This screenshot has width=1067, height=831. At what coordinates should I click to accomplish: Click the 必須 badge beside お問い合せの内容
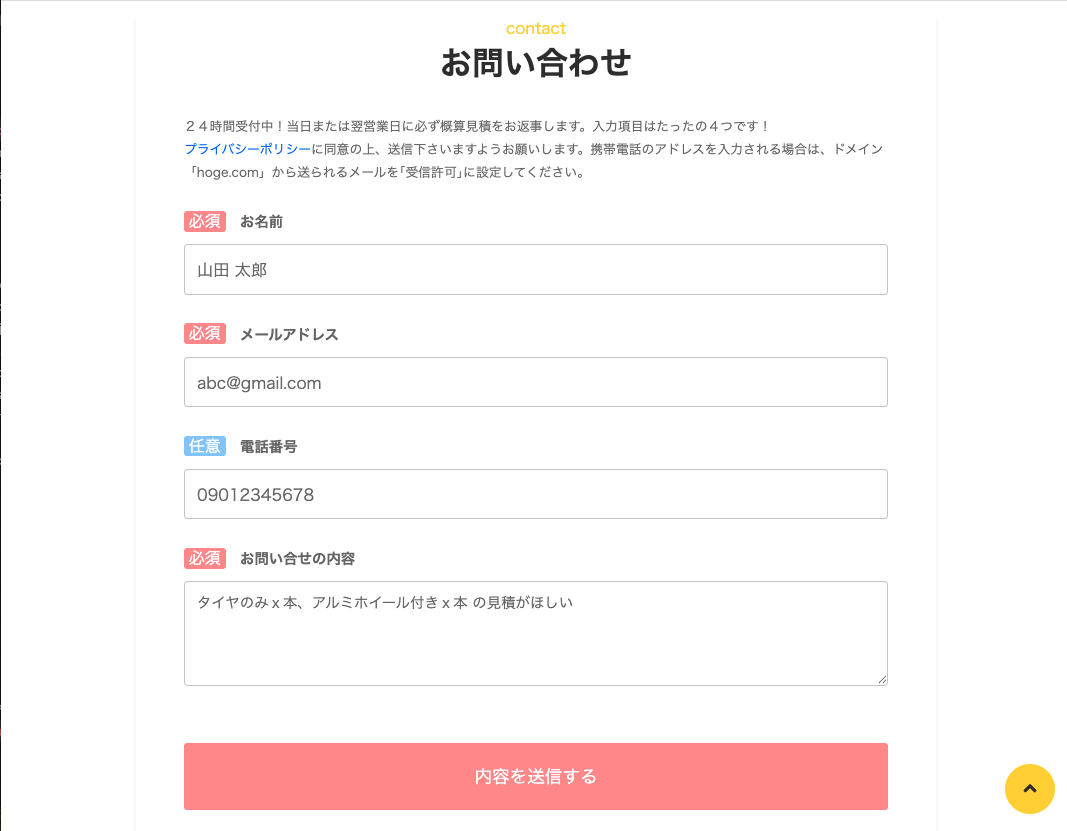[205, 558]
